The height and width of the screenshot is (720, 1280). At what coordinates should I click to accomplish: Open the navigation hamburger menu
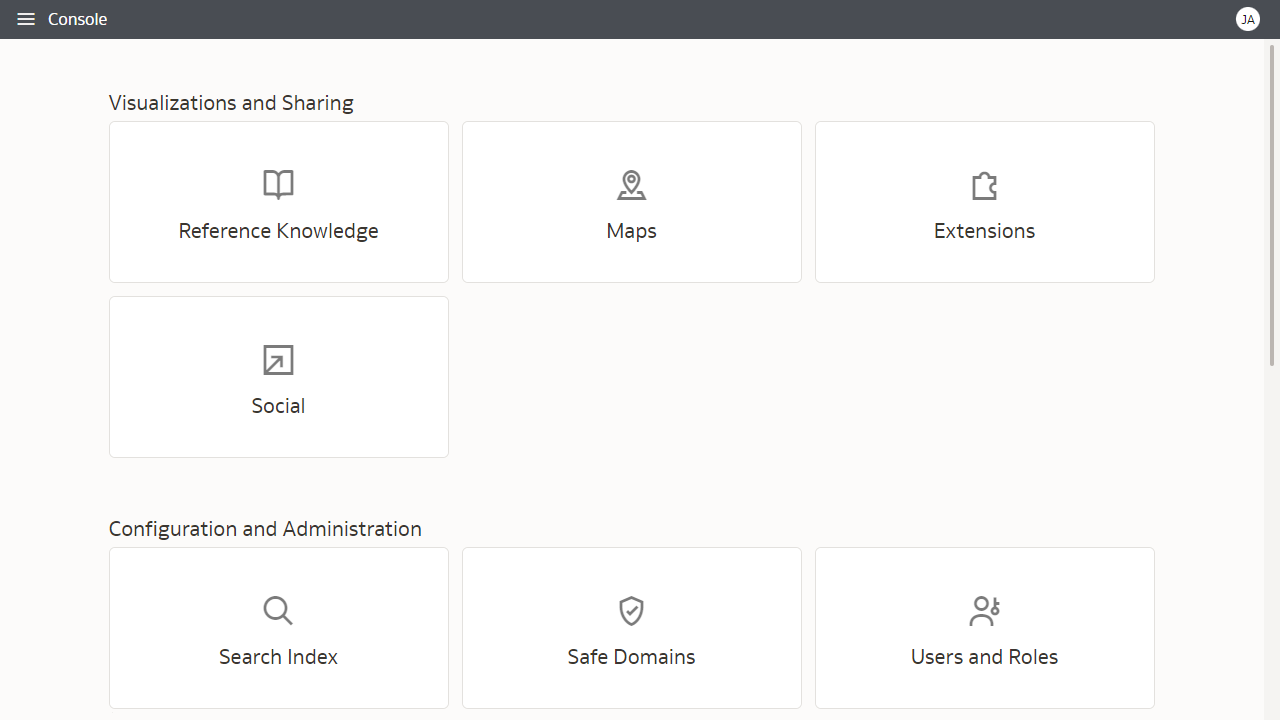coord(26,18)
